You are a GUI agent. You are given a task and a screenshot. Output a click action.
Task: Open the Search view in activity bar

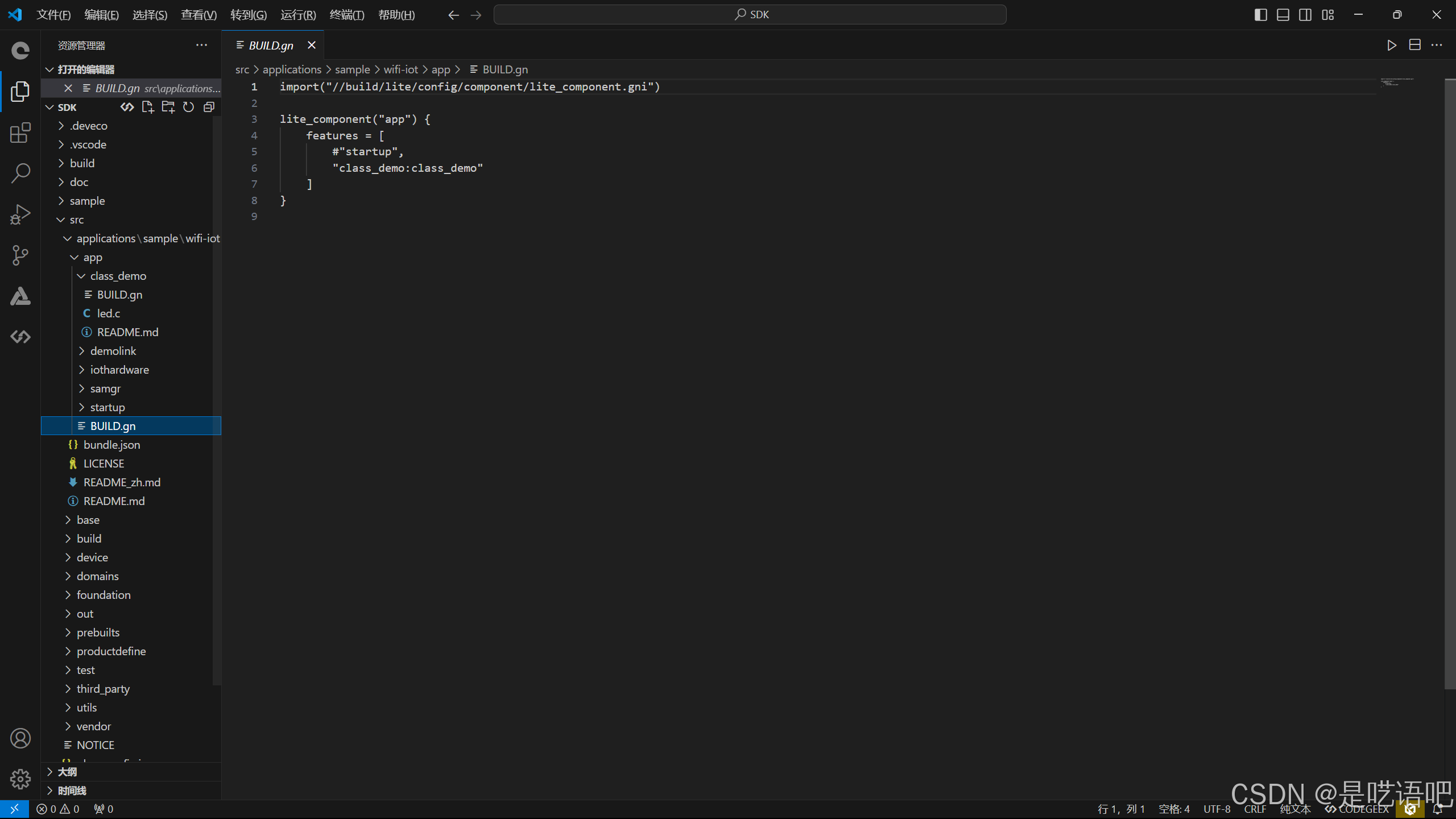click(20, 173)
